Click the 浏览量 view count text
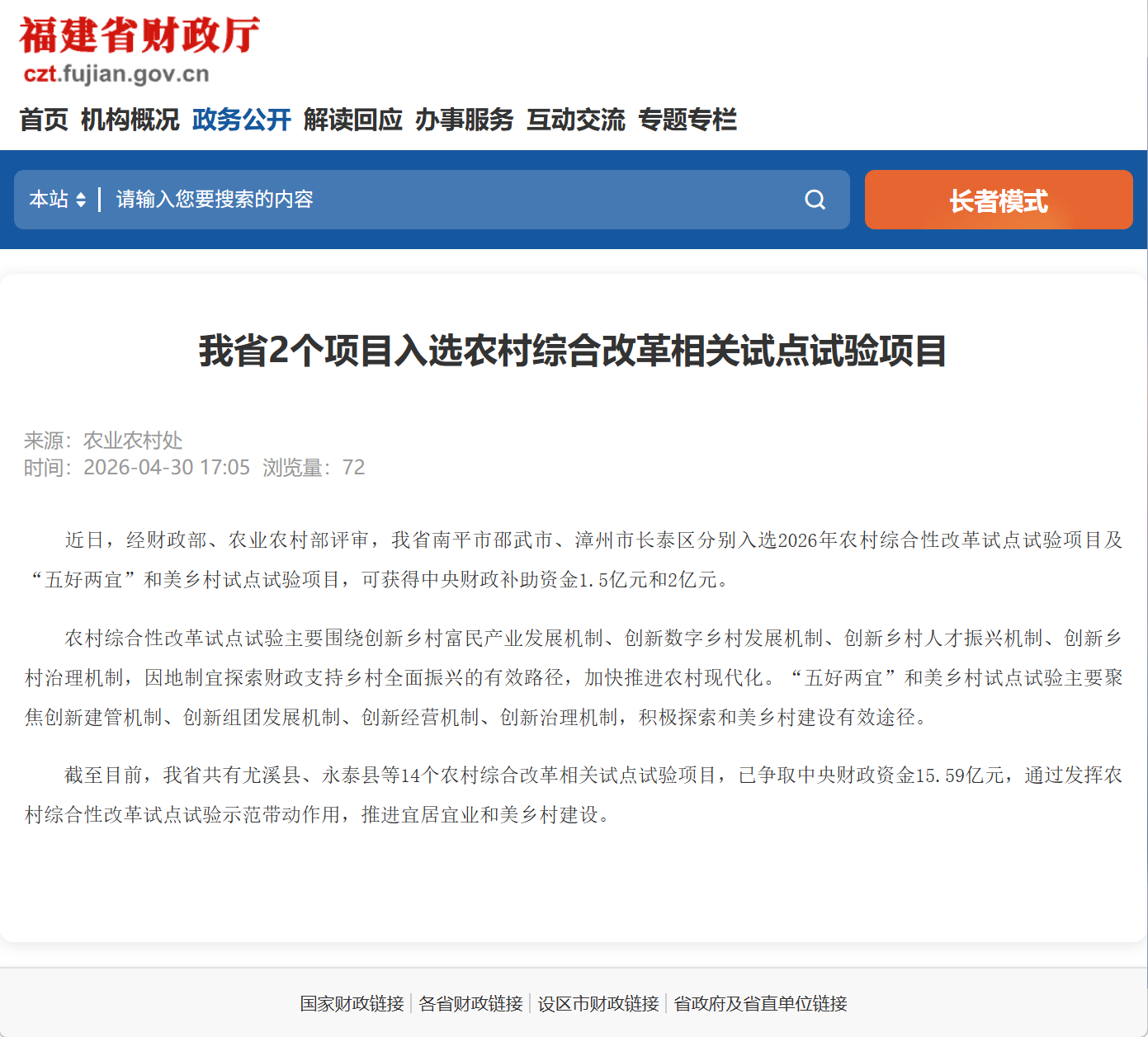This screenshot has height=1037, width=1148. (x=314, y=468)
